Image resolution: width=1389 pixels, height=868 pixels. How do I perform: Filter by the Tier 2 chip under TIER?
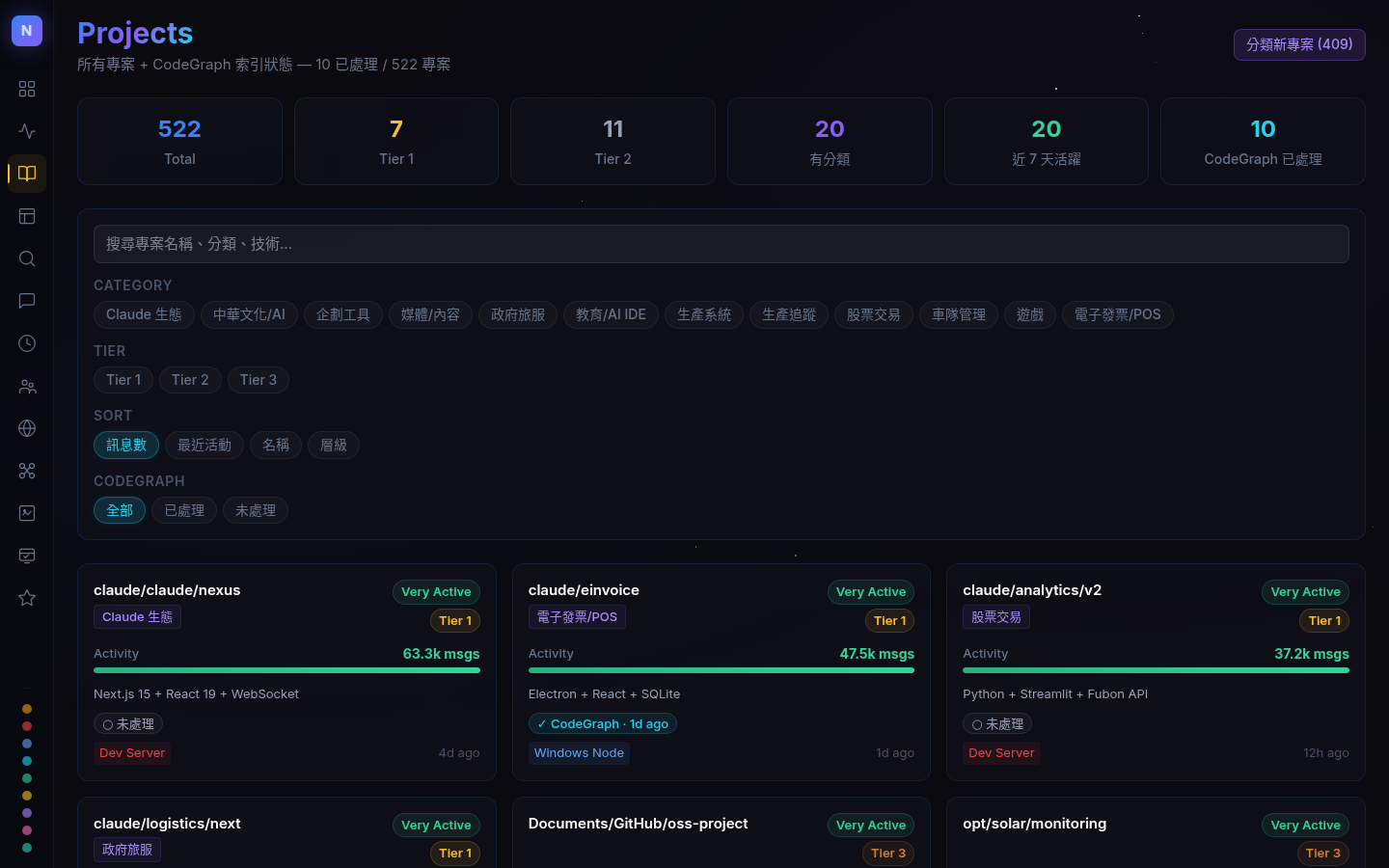pos(190,380)
